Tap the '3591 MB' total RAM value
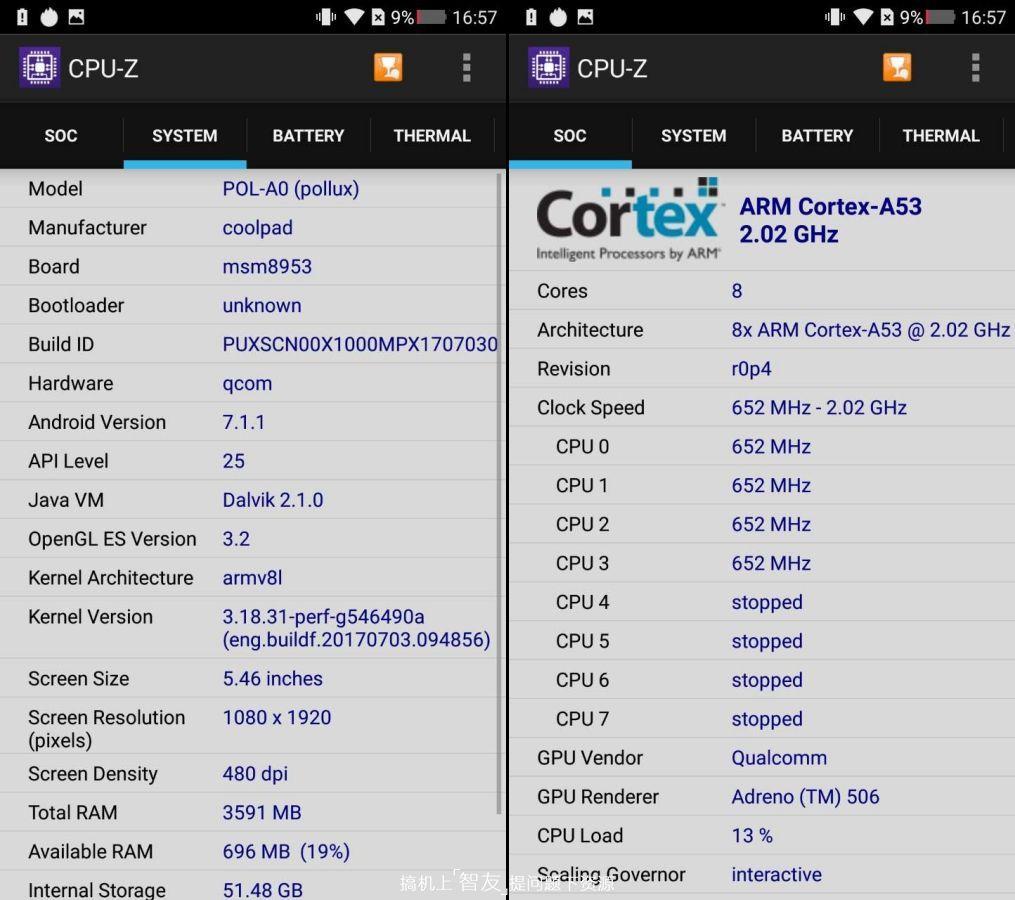The width and height of the screenshot is (1015, 900). pos(262,813)
